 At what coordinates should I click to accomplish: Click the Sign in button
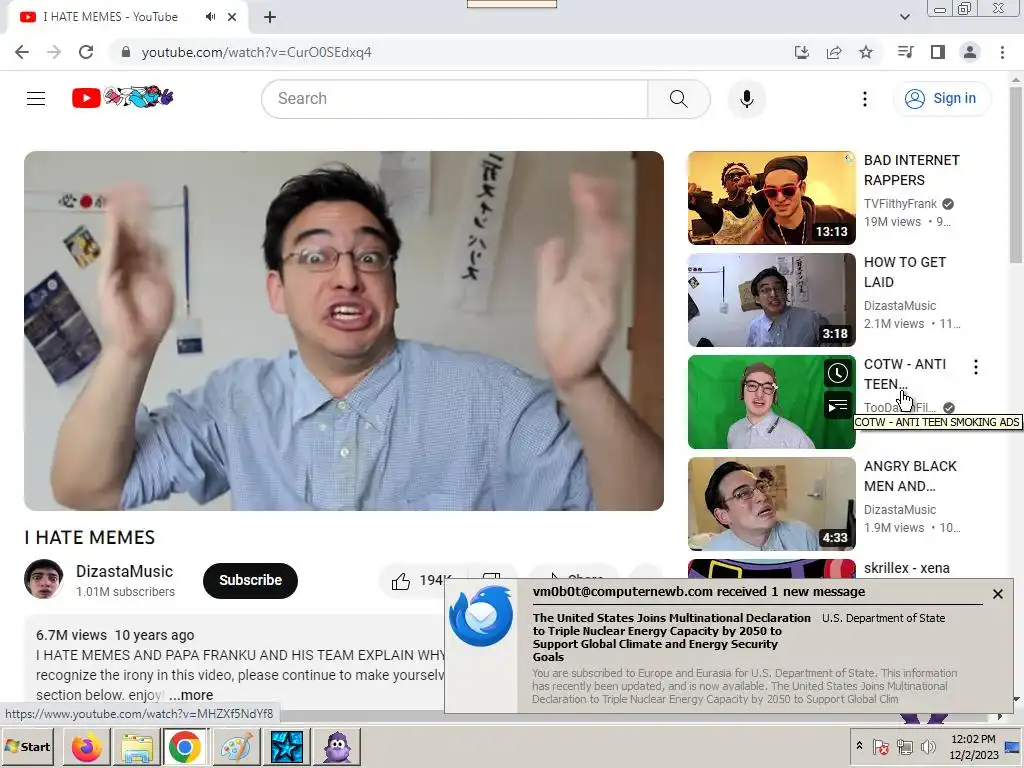coord(941,99)
